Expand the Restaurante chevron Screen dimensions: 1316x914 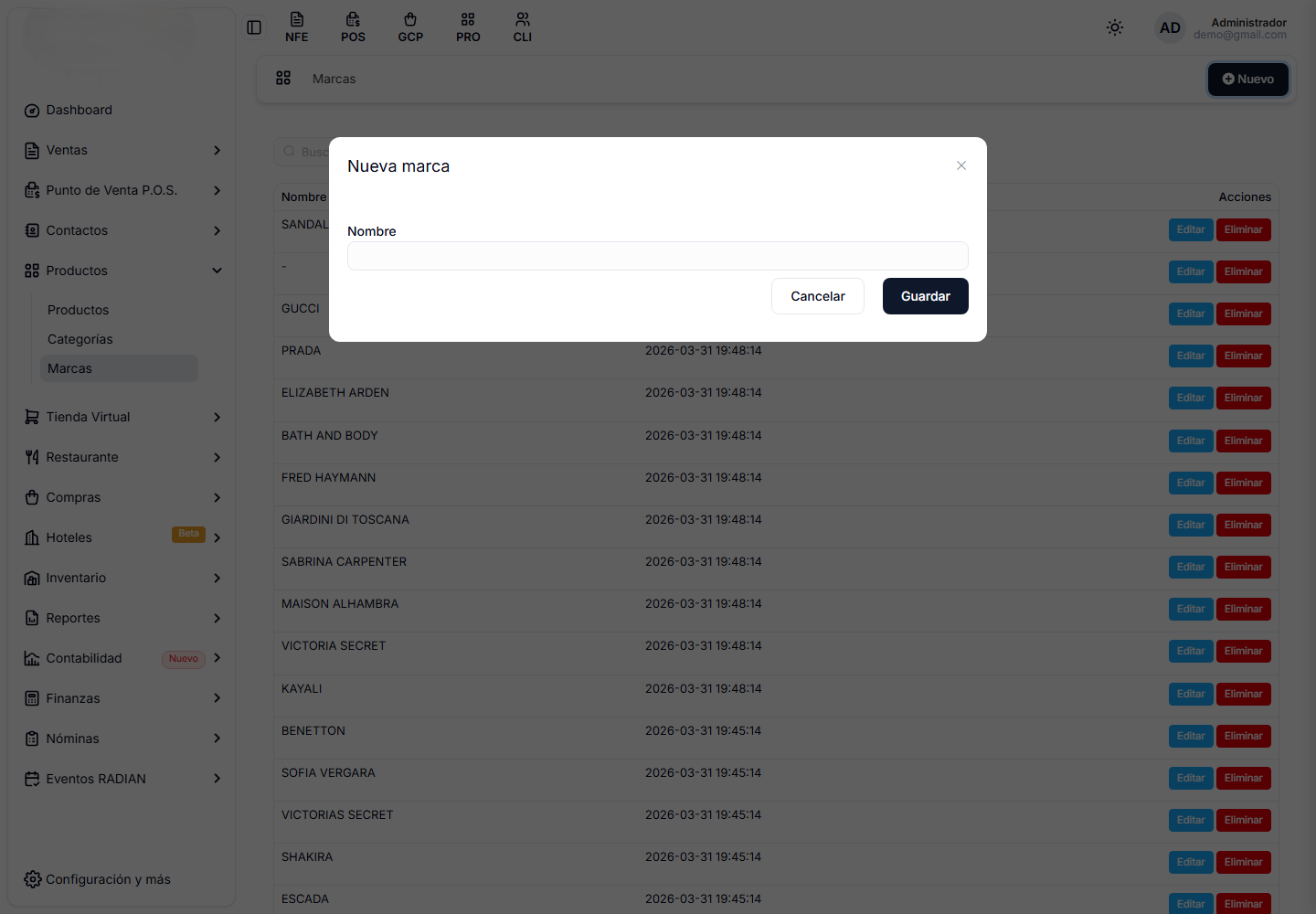pyautogui.click(x=217, y=457)
